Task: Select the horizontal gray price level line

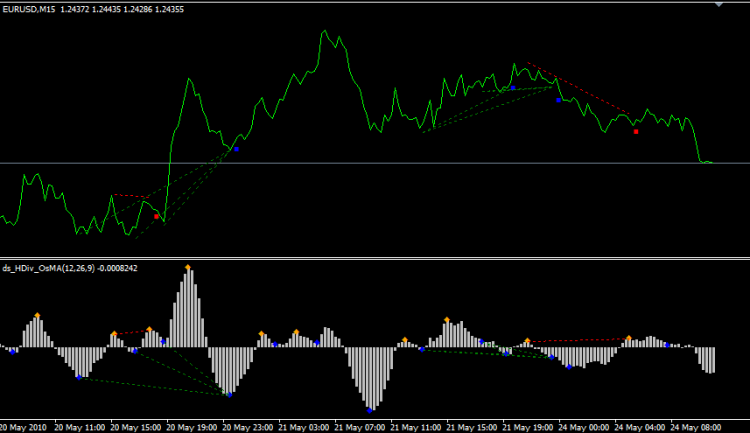Action: (x=375, y=163)
